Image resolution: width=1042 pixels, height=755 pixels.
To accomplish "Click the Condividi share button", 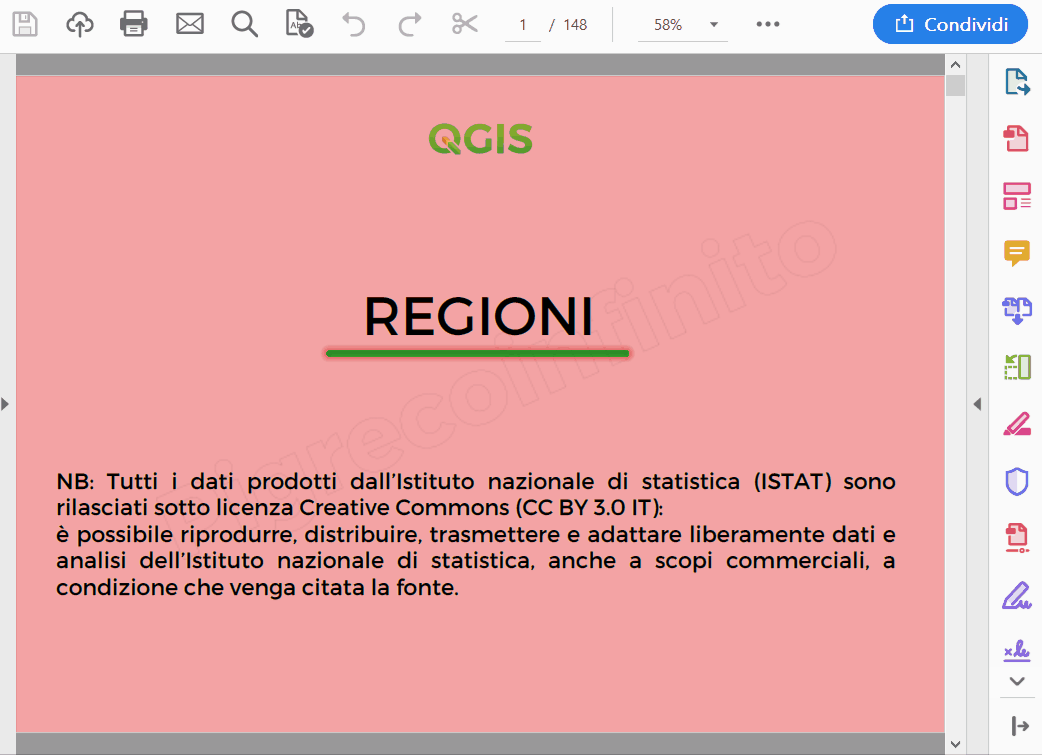I will click(949, 24).
